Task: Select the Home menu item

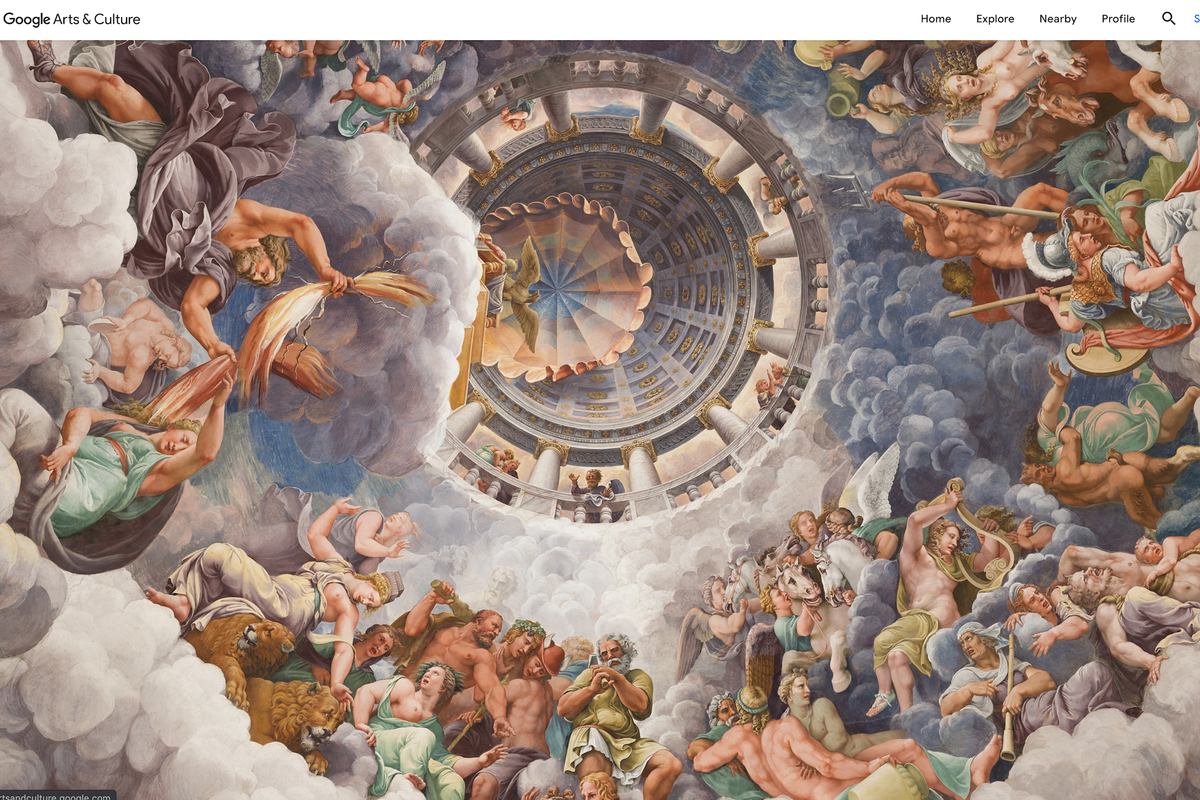Action: click(936, 18)
